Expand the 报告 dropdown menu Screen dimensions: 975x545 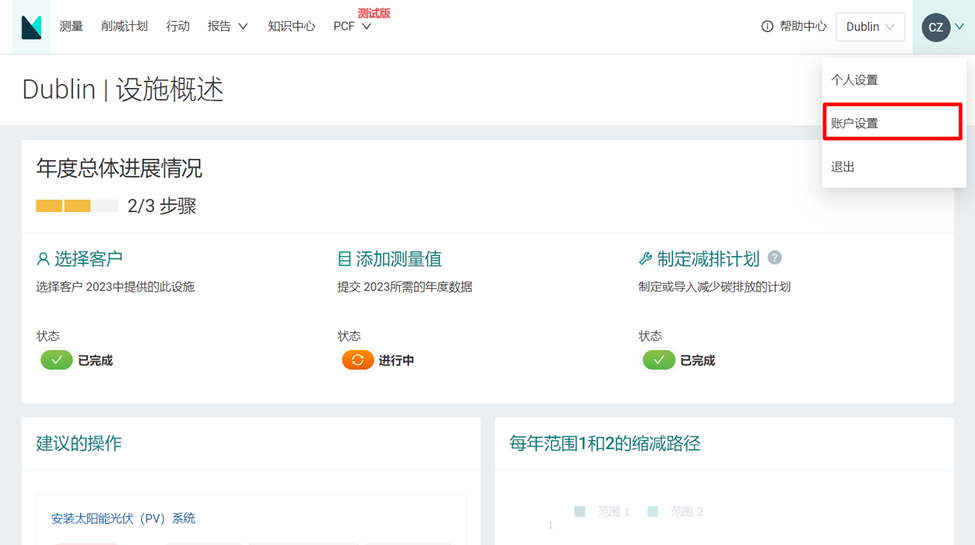click(228, 26)
